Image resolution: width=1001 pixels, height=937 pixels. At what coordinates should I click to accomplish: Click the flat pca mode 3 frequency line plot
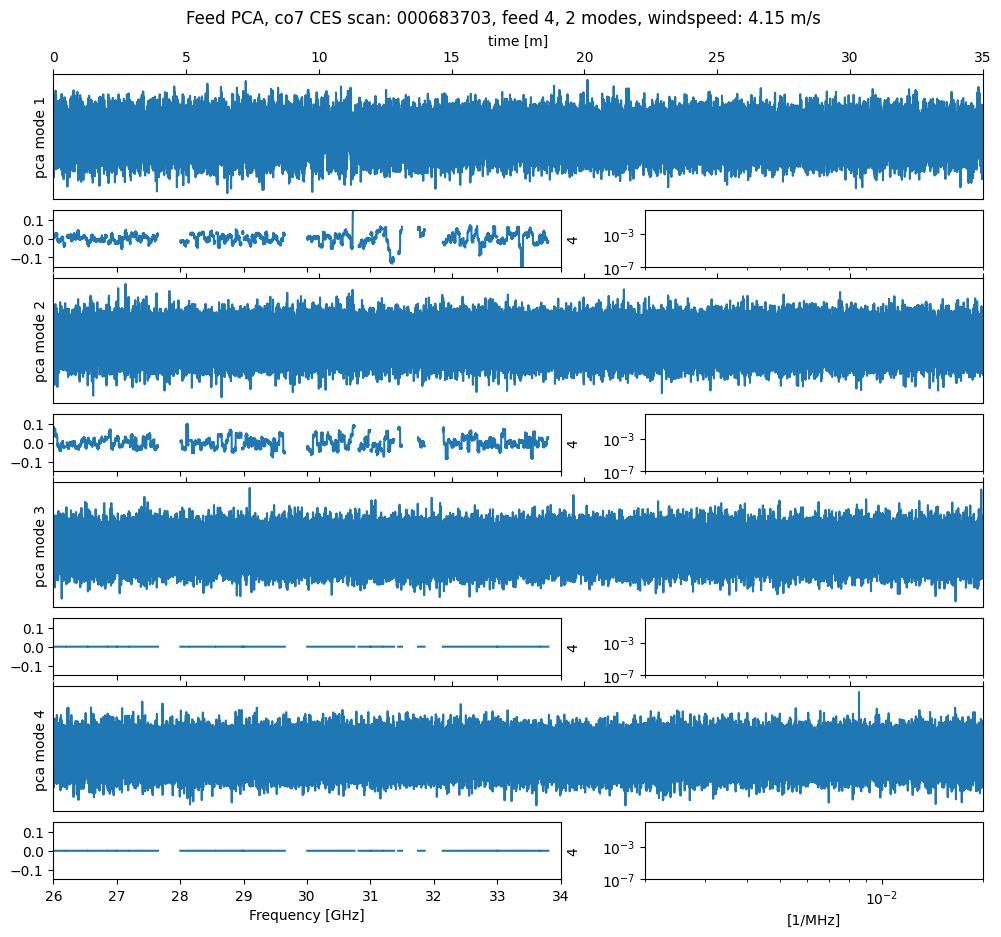click(306, 647)
